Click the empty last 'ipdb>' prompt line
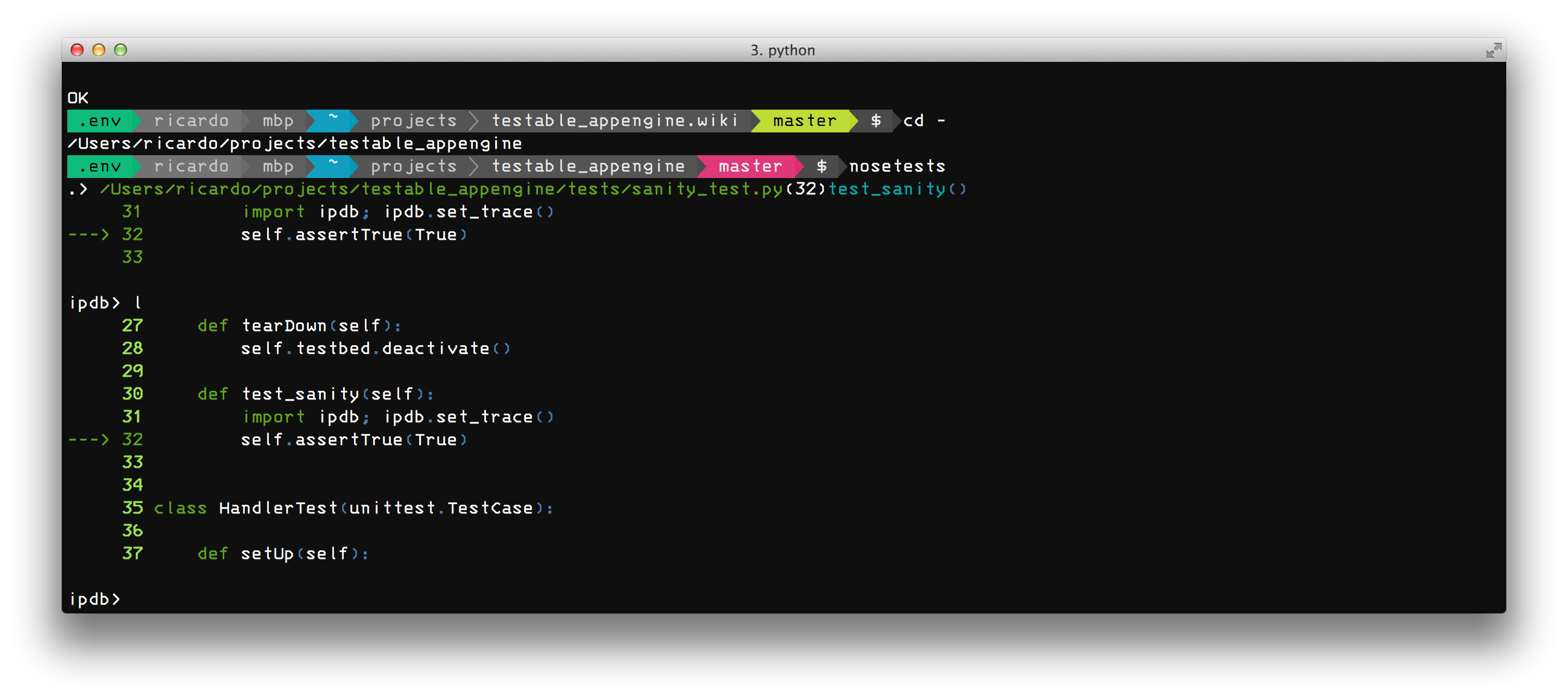 (x=95, y=599)
